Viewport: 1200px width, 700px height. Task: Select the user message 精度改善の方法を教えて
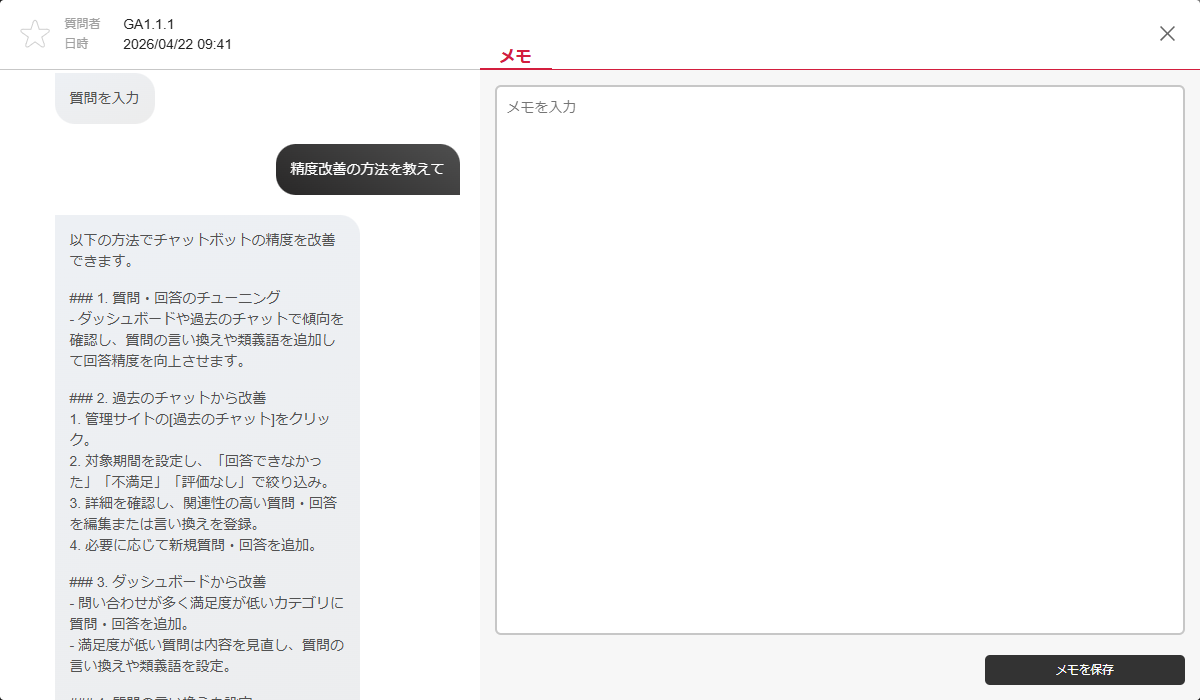click(367, 169)
